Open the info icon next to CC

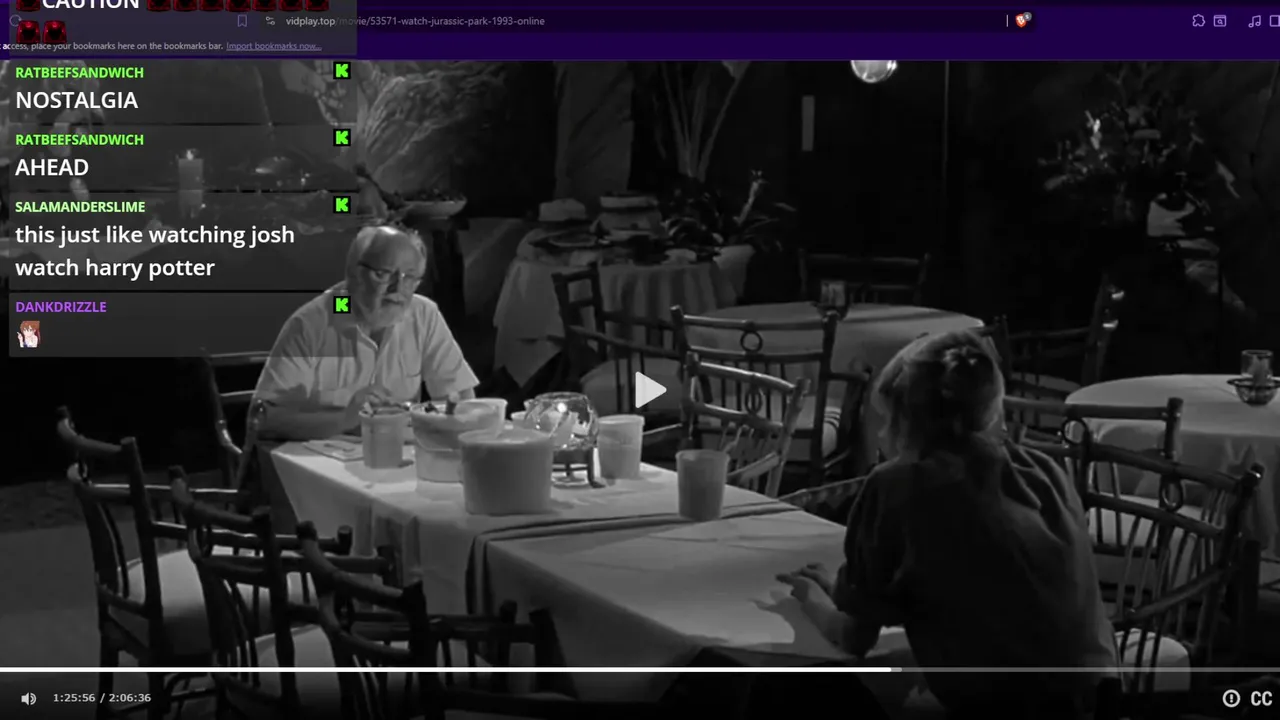(1231, 699)
